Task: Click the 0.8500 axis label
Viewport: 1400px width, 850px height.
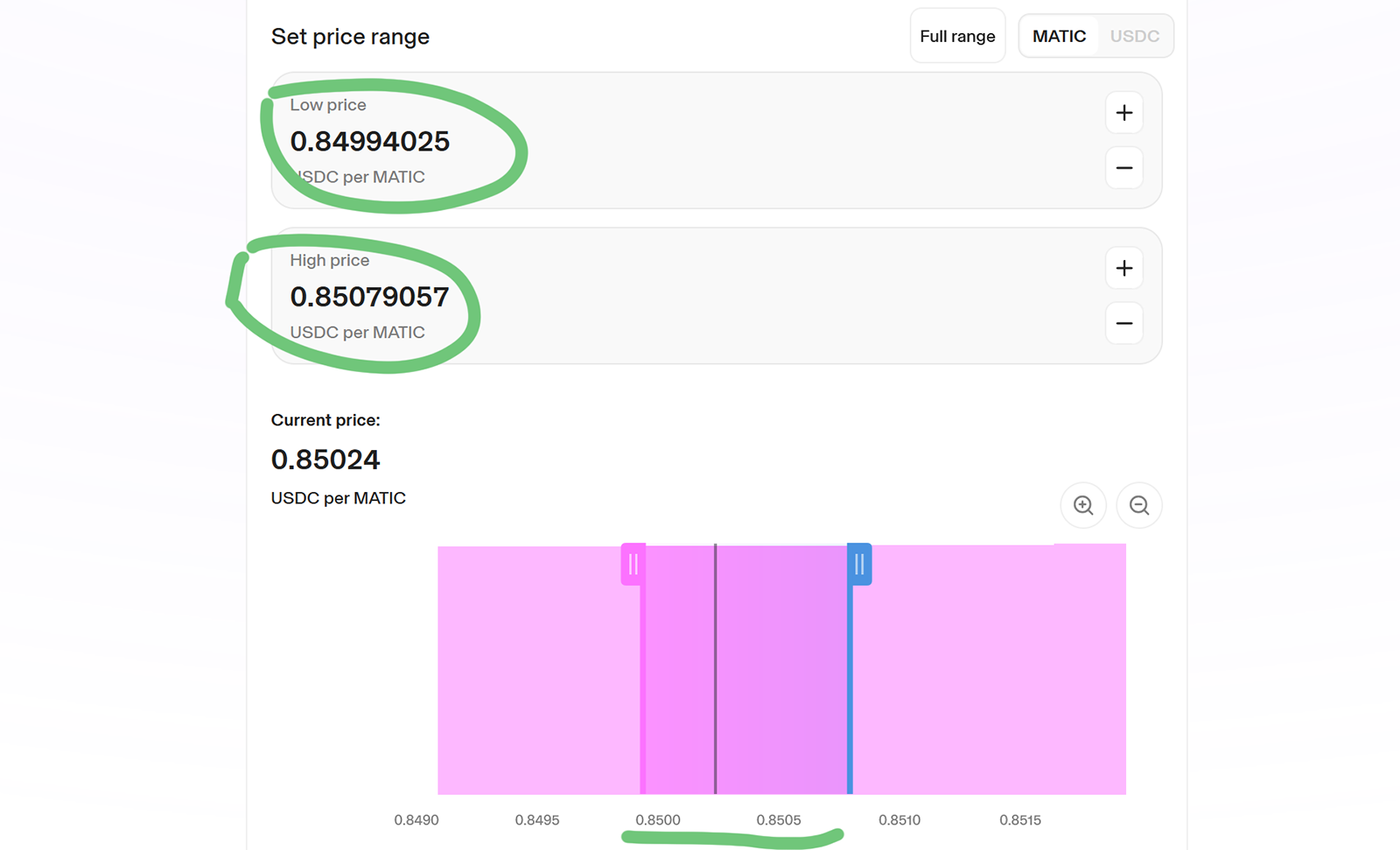Action: click(x=658, y=820)
